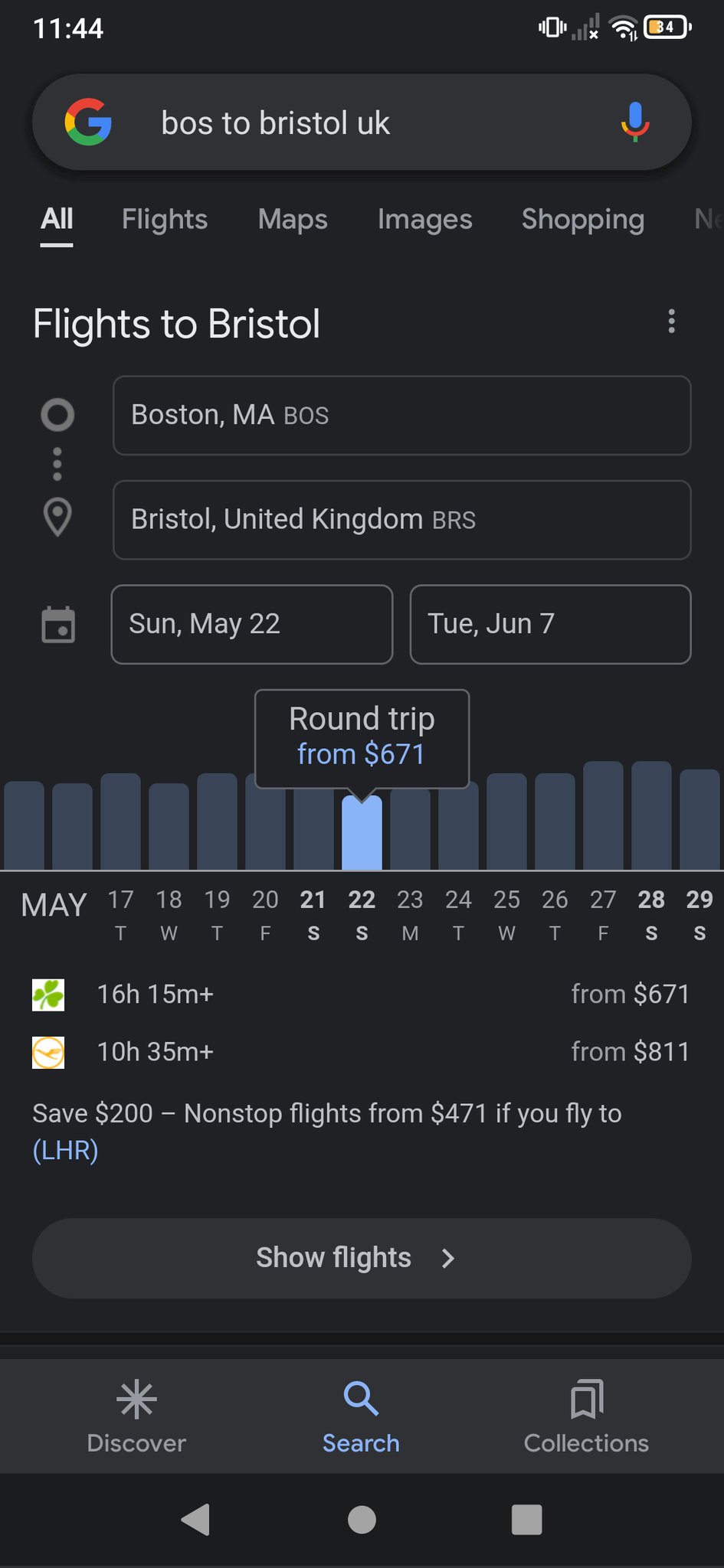Follow the (LHR) link
The height and width of the screenshot is (1568, 724).
tap(65, 1150)
